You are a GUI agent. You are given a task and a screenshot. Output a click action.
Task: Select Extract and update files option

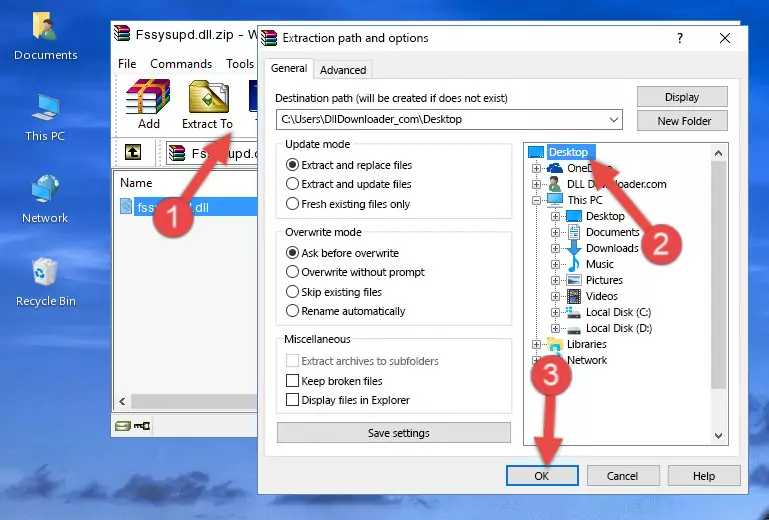(x=349, y=184)
